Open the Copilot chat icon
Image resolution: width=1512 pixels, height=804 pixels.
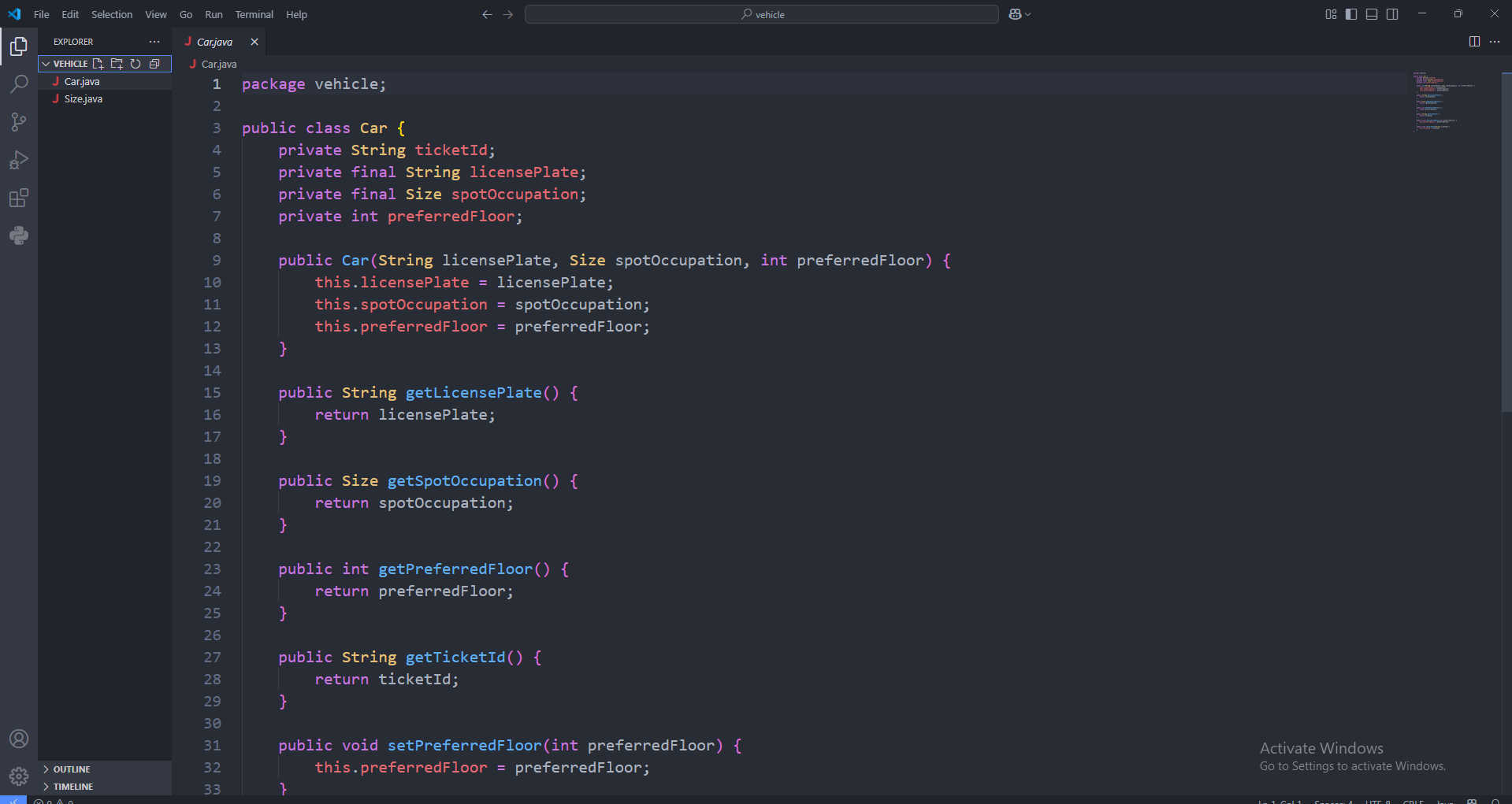pos(1015,14)
